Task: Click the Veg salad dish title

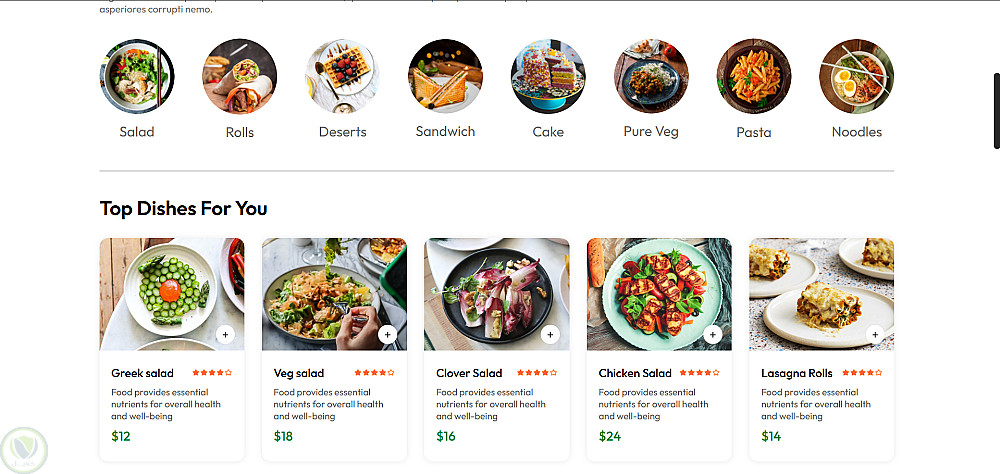Action: coord(299,374)
